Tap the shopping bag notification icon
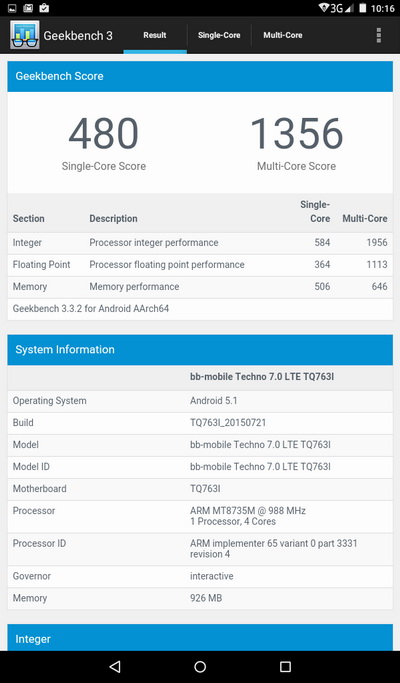The image size is (400, 683). coord(44,8)
